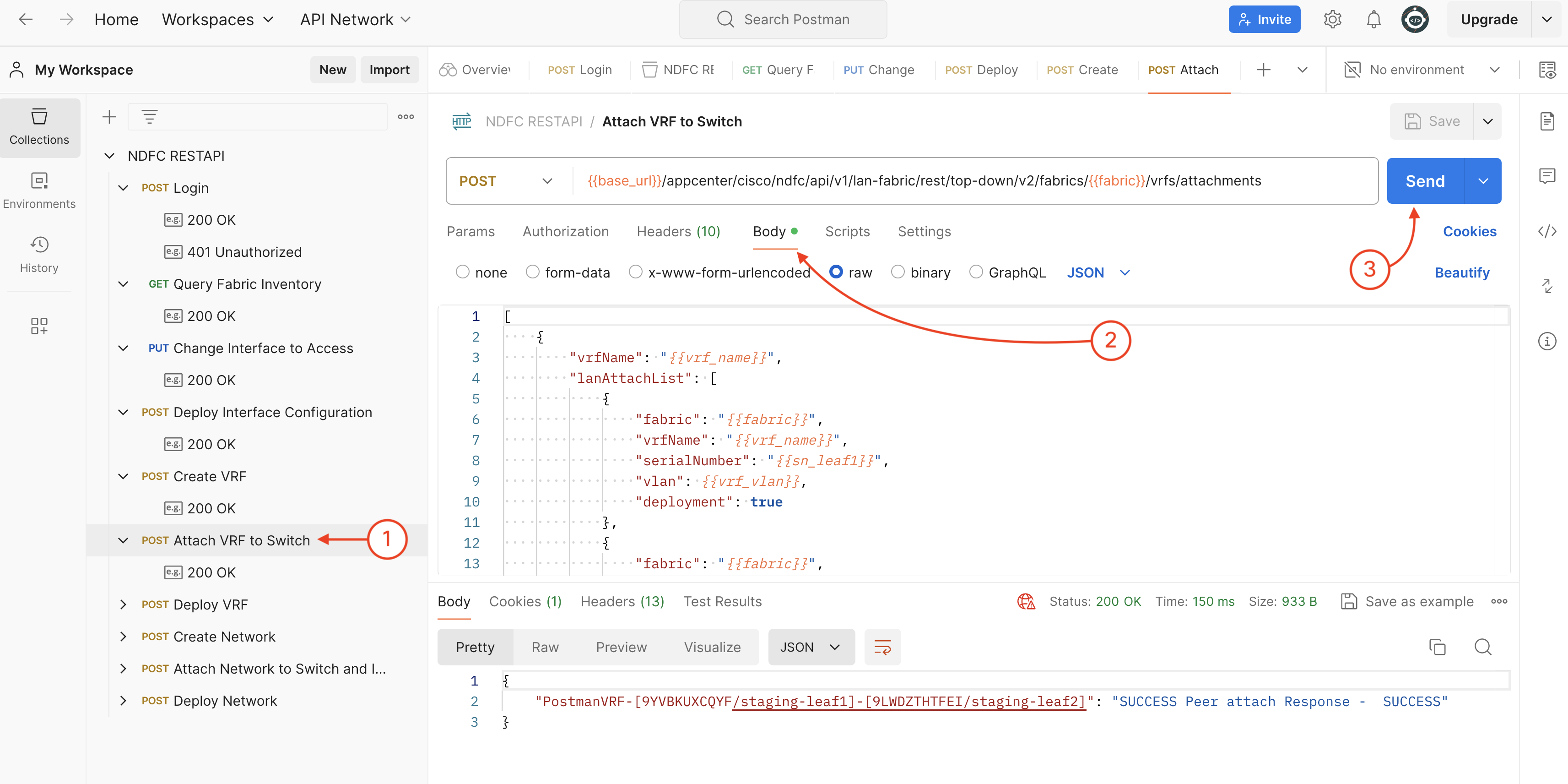Expand the Deploy VRF request
Viewport: 1568px width, 784px height.
point(123,604)
